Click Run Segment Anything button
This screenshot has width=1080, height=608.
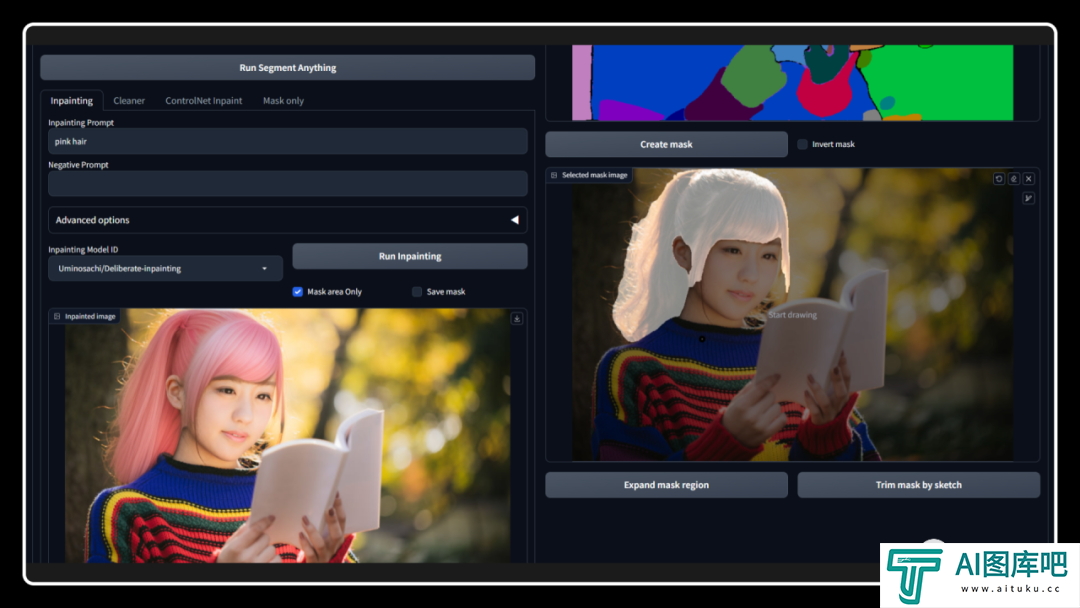point(287,67)
